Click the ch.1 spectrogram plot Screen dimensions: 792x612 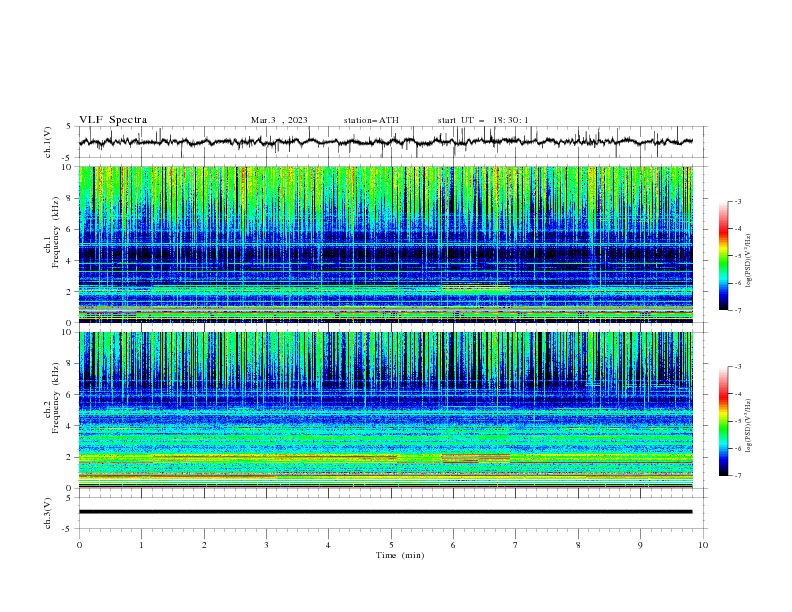(386, 244)
